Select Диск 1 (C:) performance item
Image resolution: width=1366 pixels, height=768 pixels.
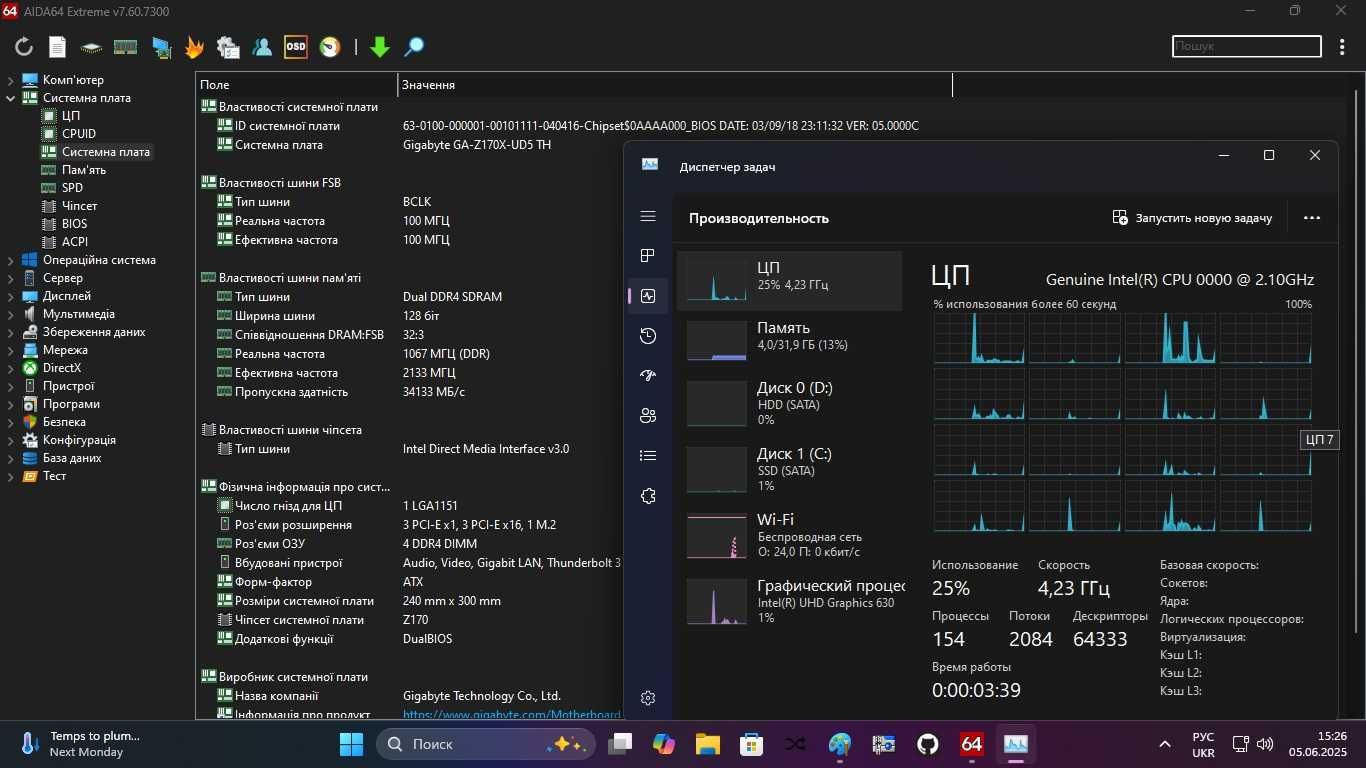tap(790, 469)
